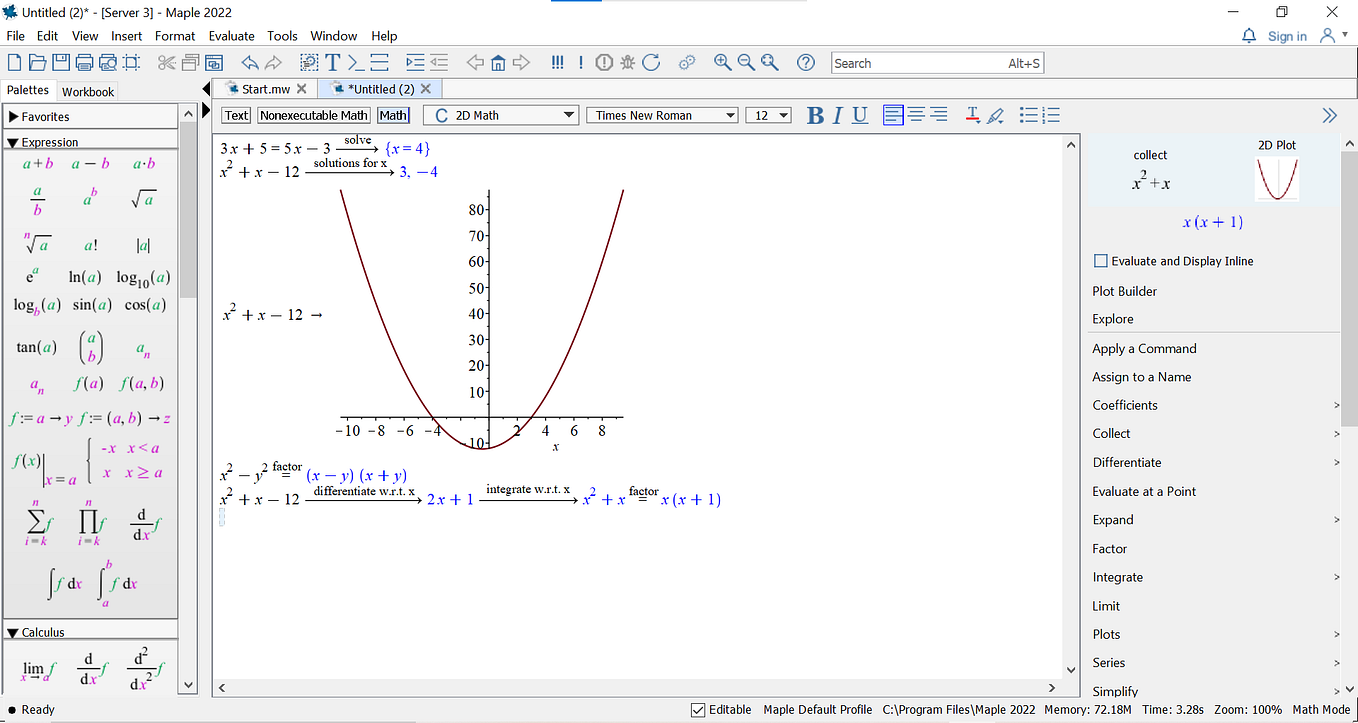Toggle bold formatting

point(815,116)
